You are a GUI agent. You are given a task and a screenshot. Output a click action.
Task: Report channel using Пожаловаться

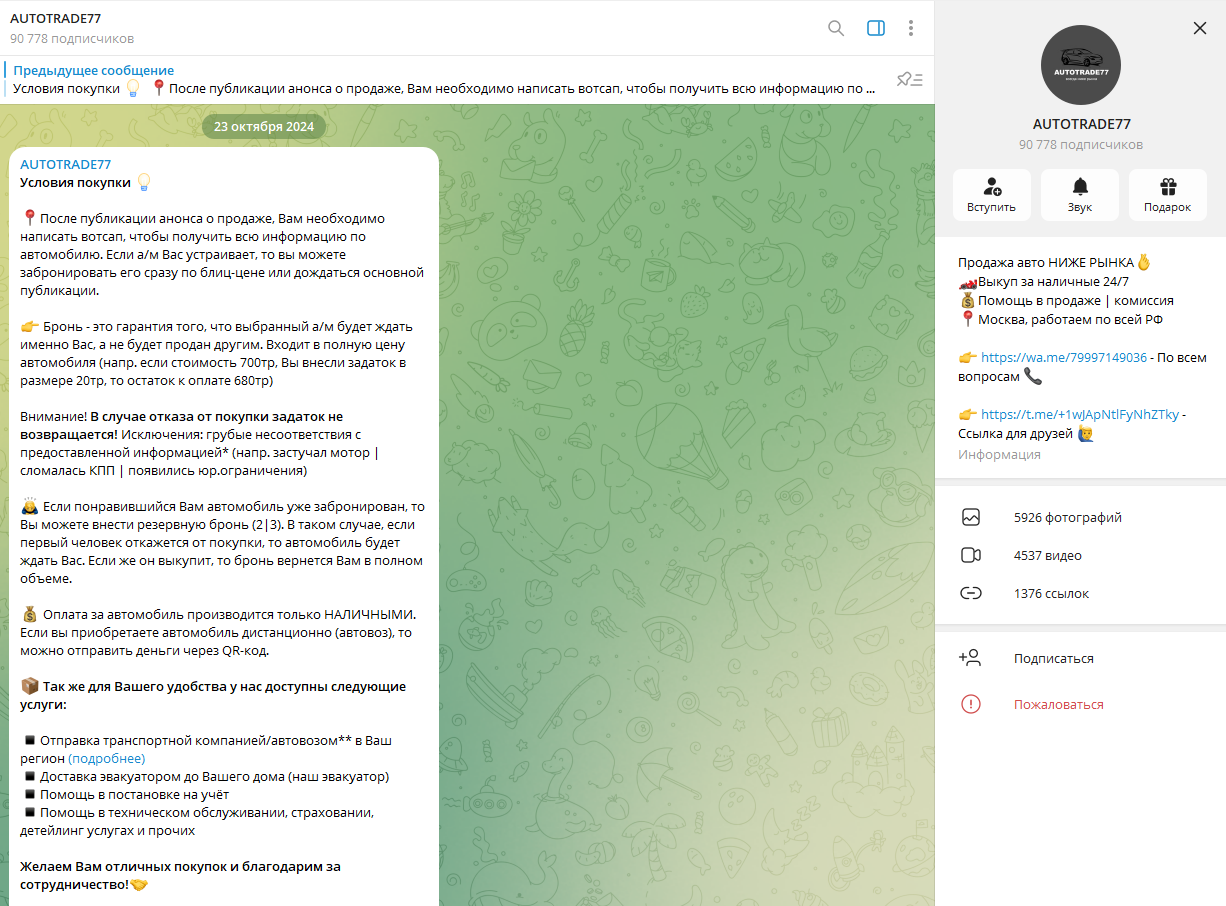1081,705
